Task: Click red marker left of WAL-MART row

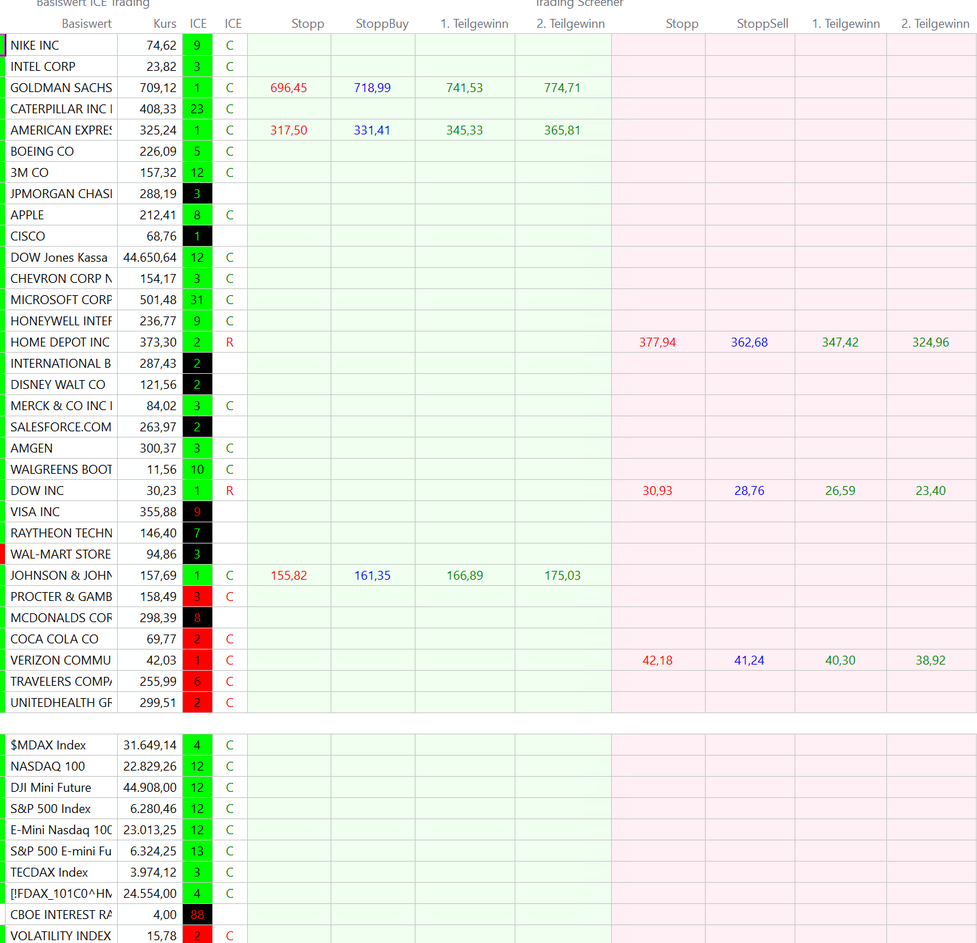Action: point(3,554)
